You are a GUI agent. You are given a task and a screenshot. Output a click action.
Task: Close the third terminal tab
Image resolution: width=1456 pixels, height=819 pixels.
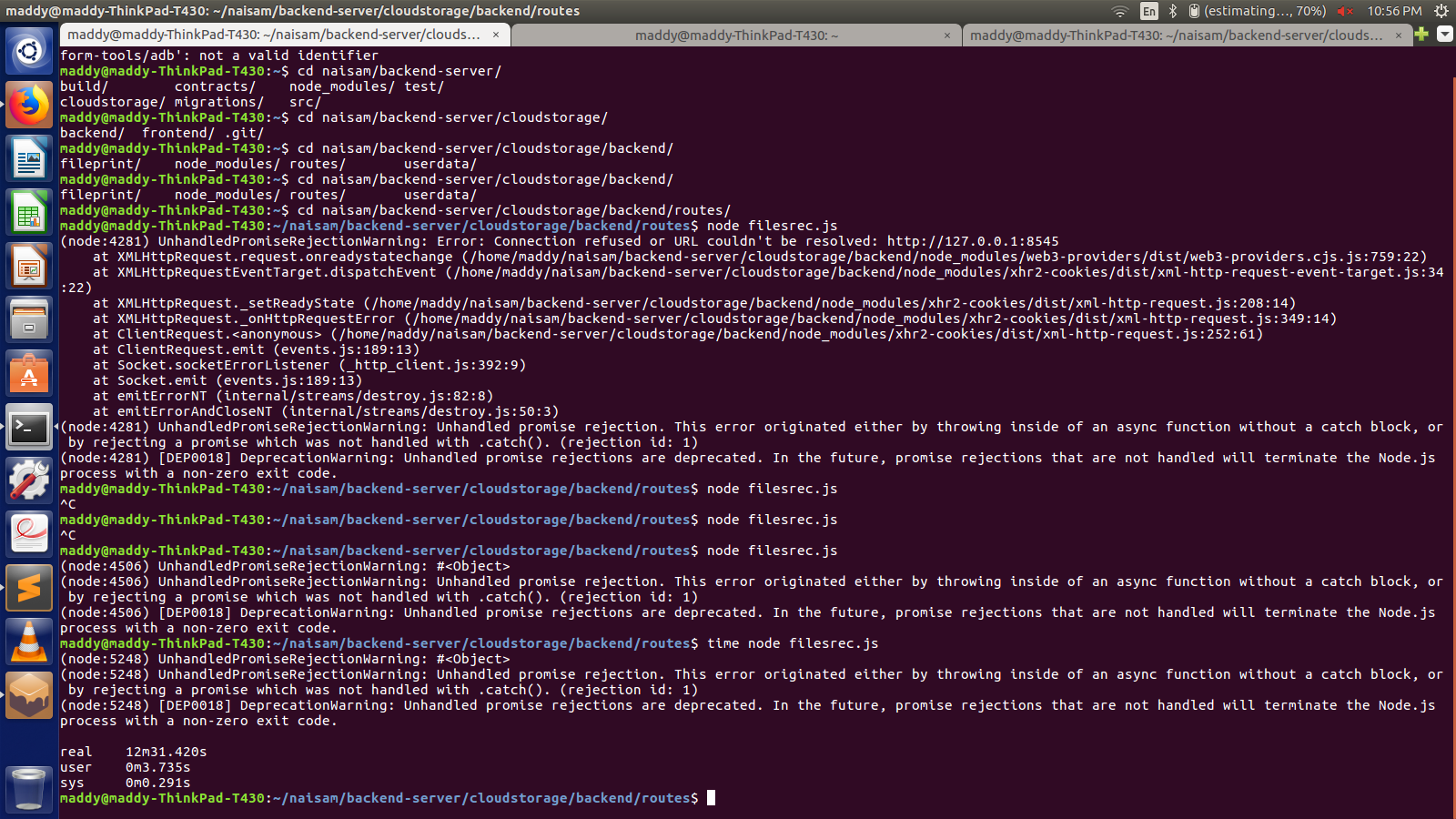pos(1400,35)
